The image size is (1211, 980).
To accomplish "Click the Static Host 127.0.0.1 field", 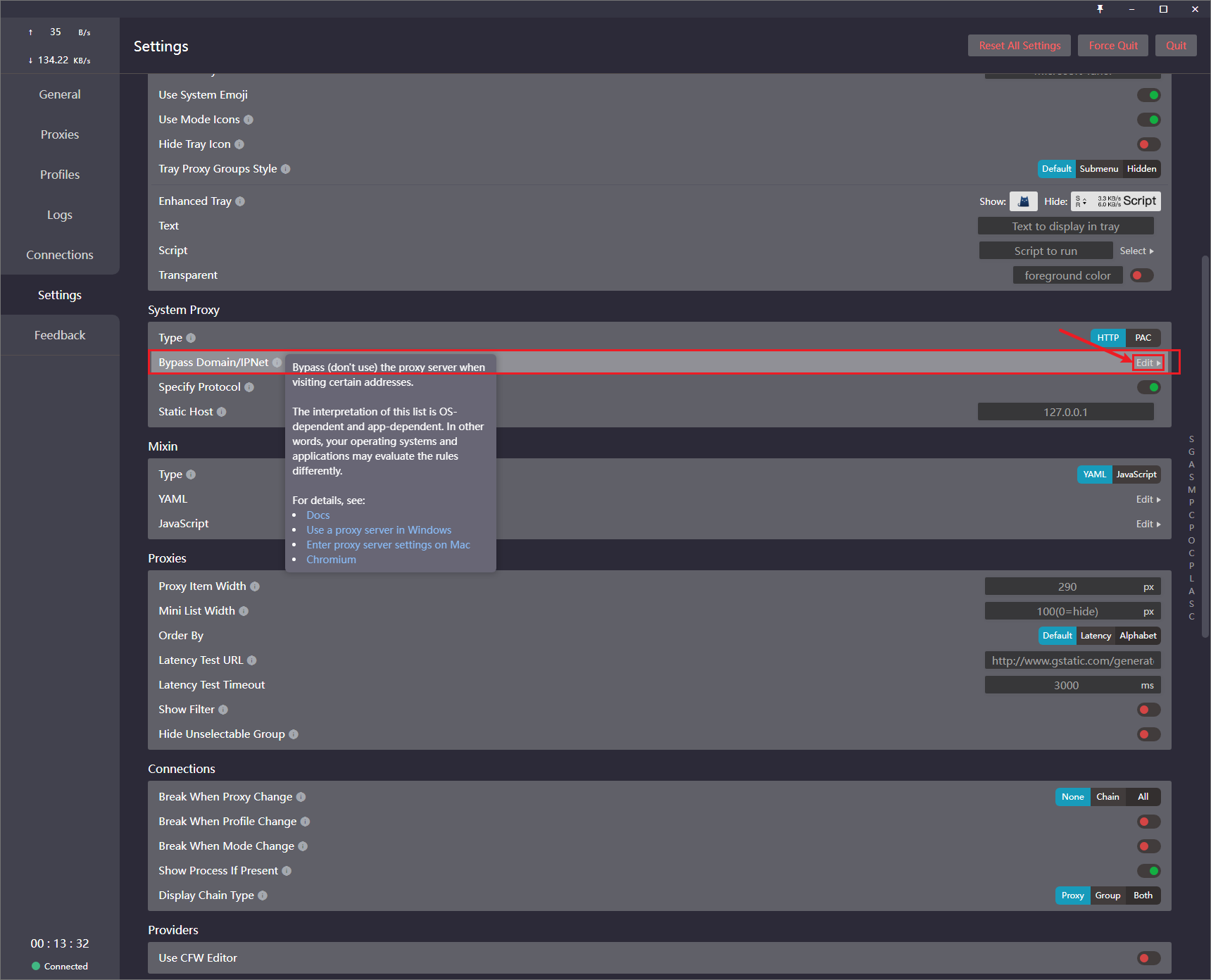I will (x=1066, y=412).
